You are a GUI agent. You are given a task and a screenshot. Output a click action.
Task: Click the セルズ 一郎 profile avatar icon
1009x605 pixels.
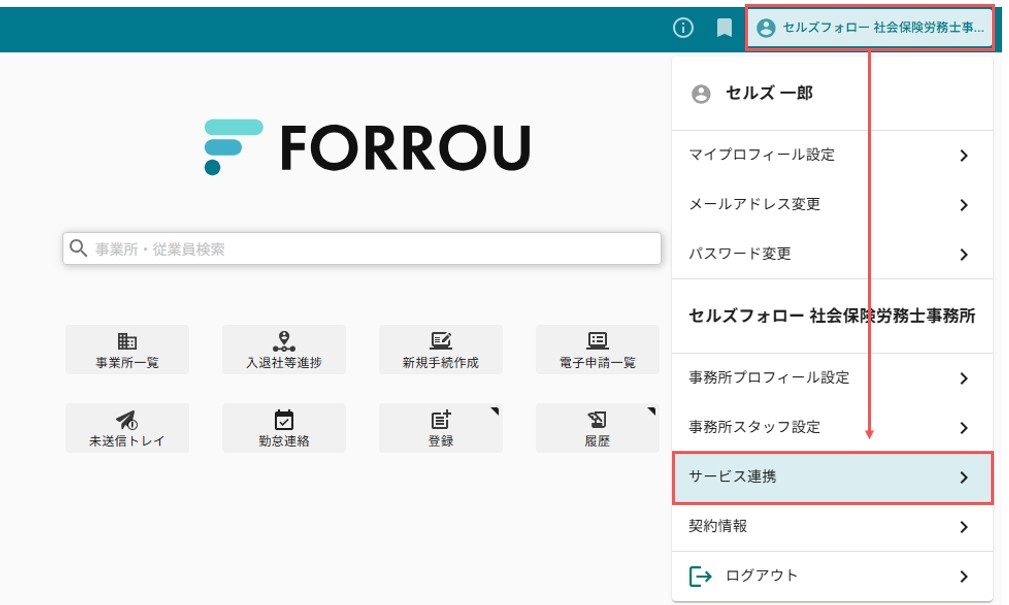701,94
